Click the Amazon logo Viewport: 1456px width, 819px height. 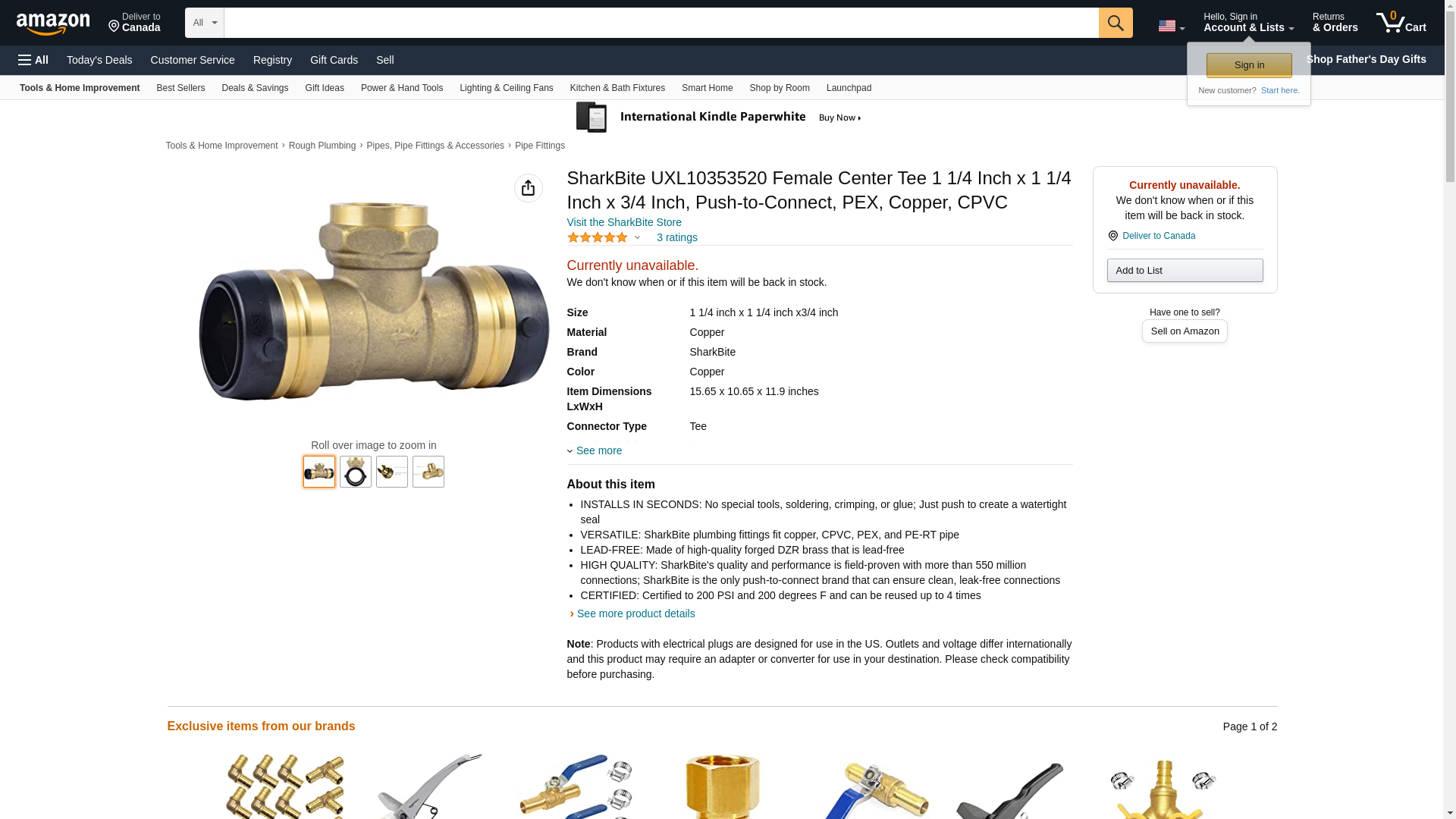coord(53,24)
